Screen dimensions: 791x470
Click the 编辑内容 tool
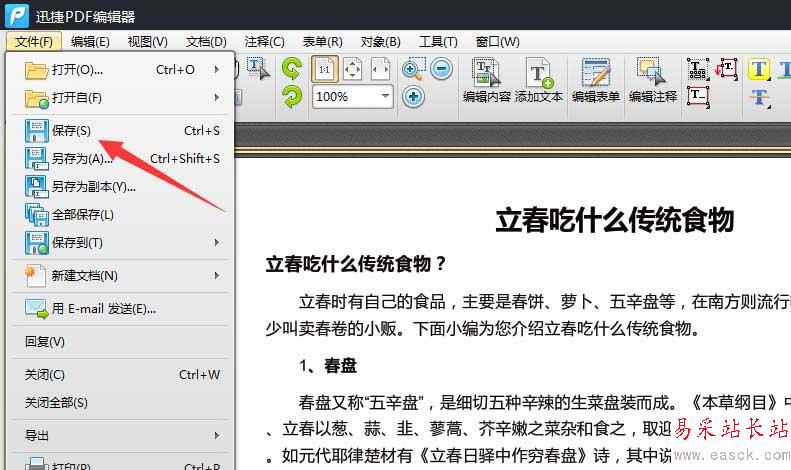(x=487, y=81)
